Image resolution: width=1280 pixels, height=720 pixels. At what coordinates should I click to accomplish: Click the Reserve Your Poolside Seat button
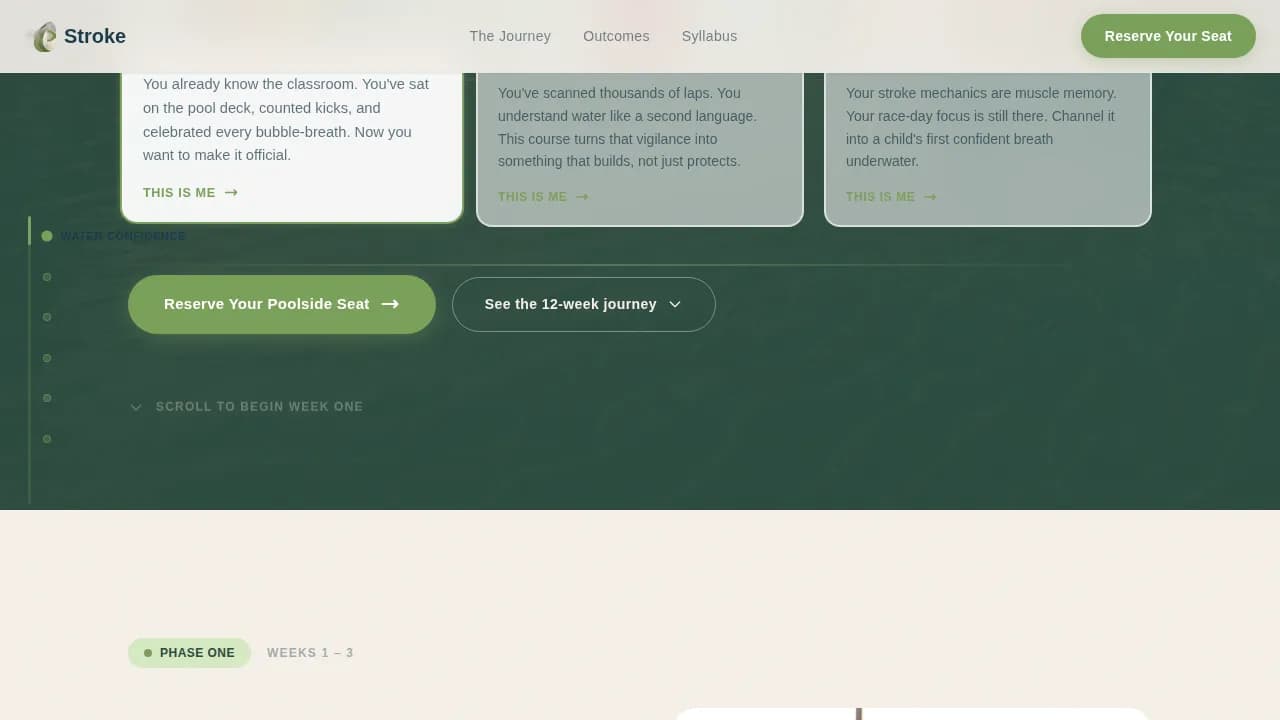click(281, 304)
